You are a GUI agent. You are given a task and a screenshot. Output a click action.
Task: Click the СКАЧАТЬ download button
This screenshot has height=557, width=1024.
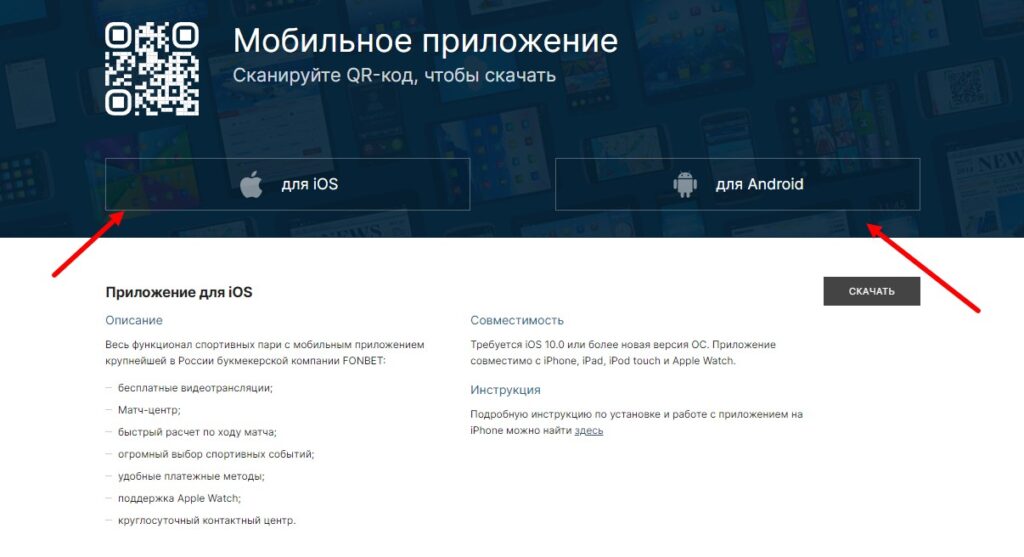pos(871,291)
